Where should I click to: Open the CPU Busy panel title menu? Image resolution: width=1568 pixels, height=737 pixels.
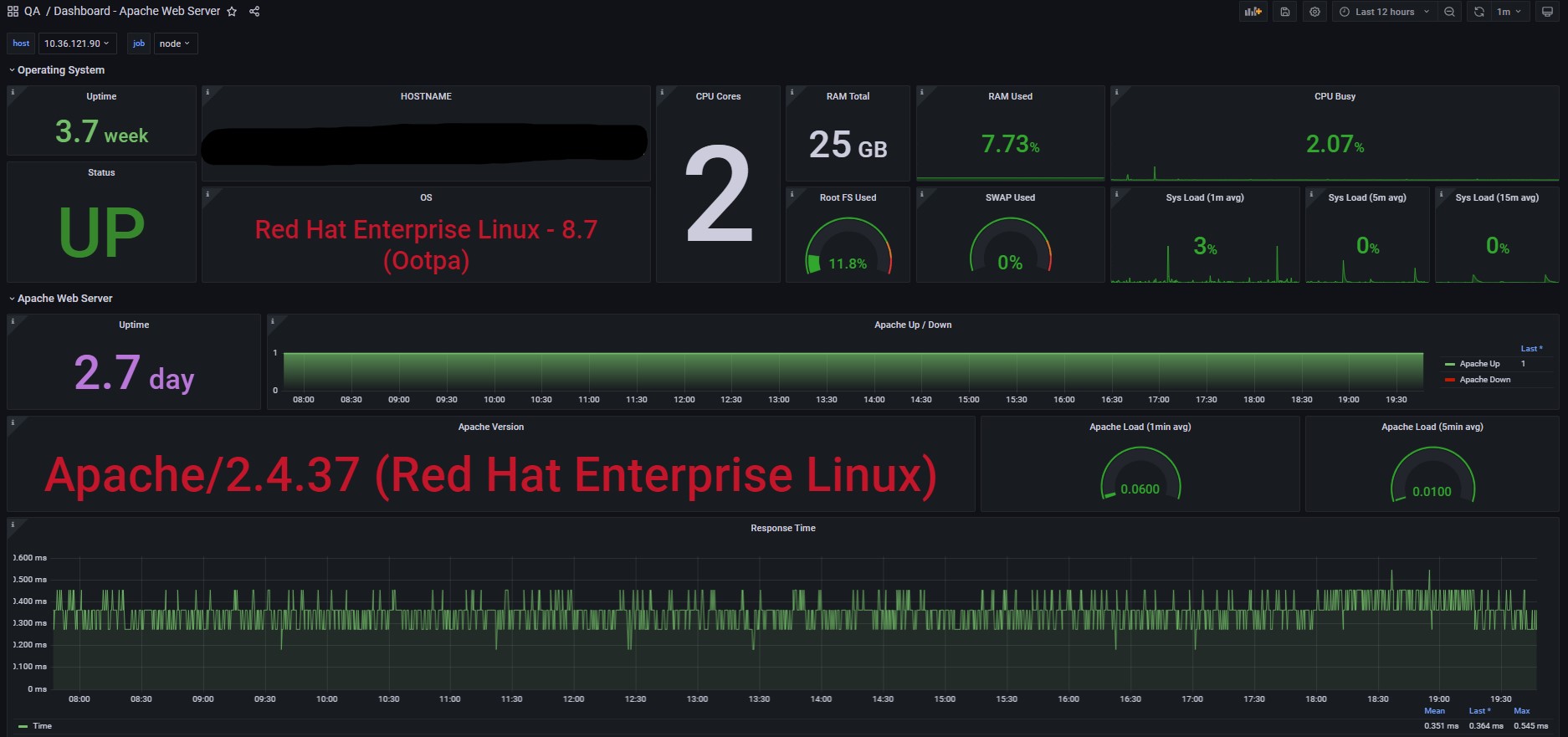click(x=1335, y=96)
